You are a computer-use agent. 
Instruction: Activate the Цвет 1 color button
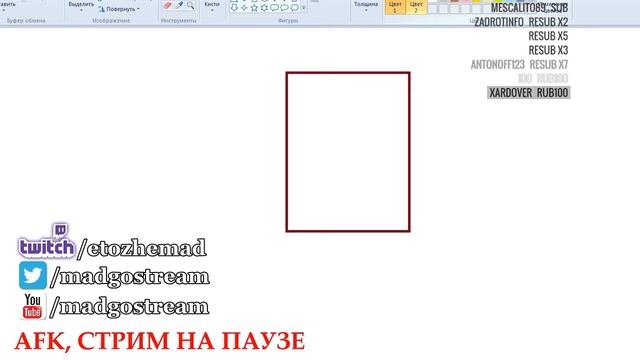click(395, 7)
